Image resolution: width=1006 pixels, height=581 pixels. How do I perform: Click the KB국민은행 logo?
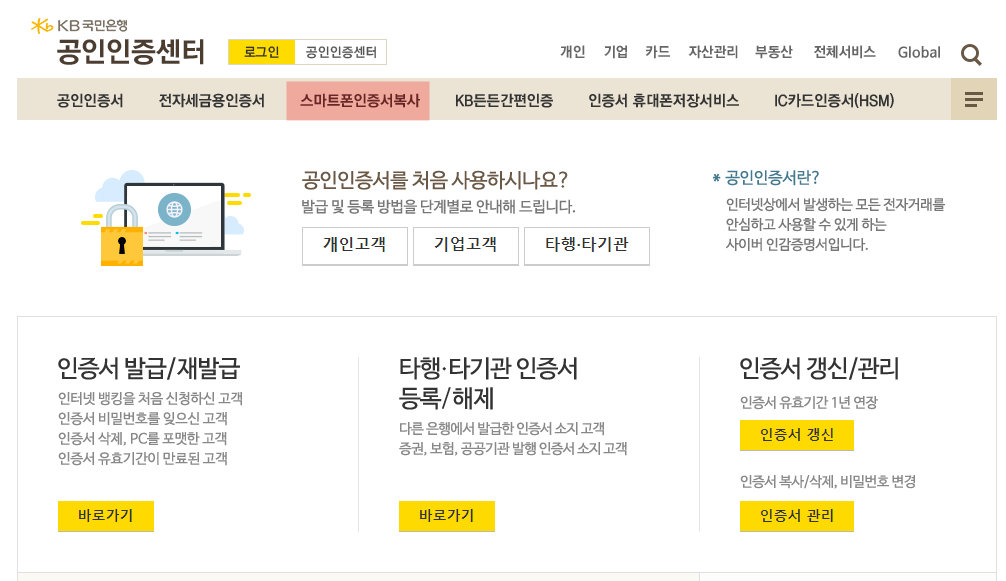[x=80, y=26]
